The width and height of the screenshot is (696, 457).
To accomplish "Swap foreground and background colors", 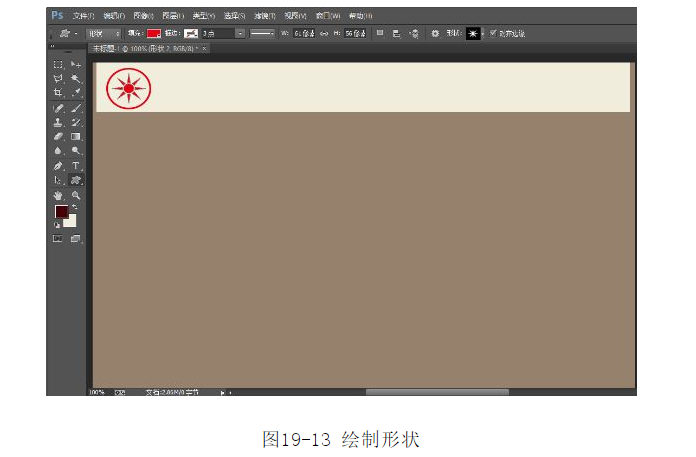I will click(x=74, y=207).
